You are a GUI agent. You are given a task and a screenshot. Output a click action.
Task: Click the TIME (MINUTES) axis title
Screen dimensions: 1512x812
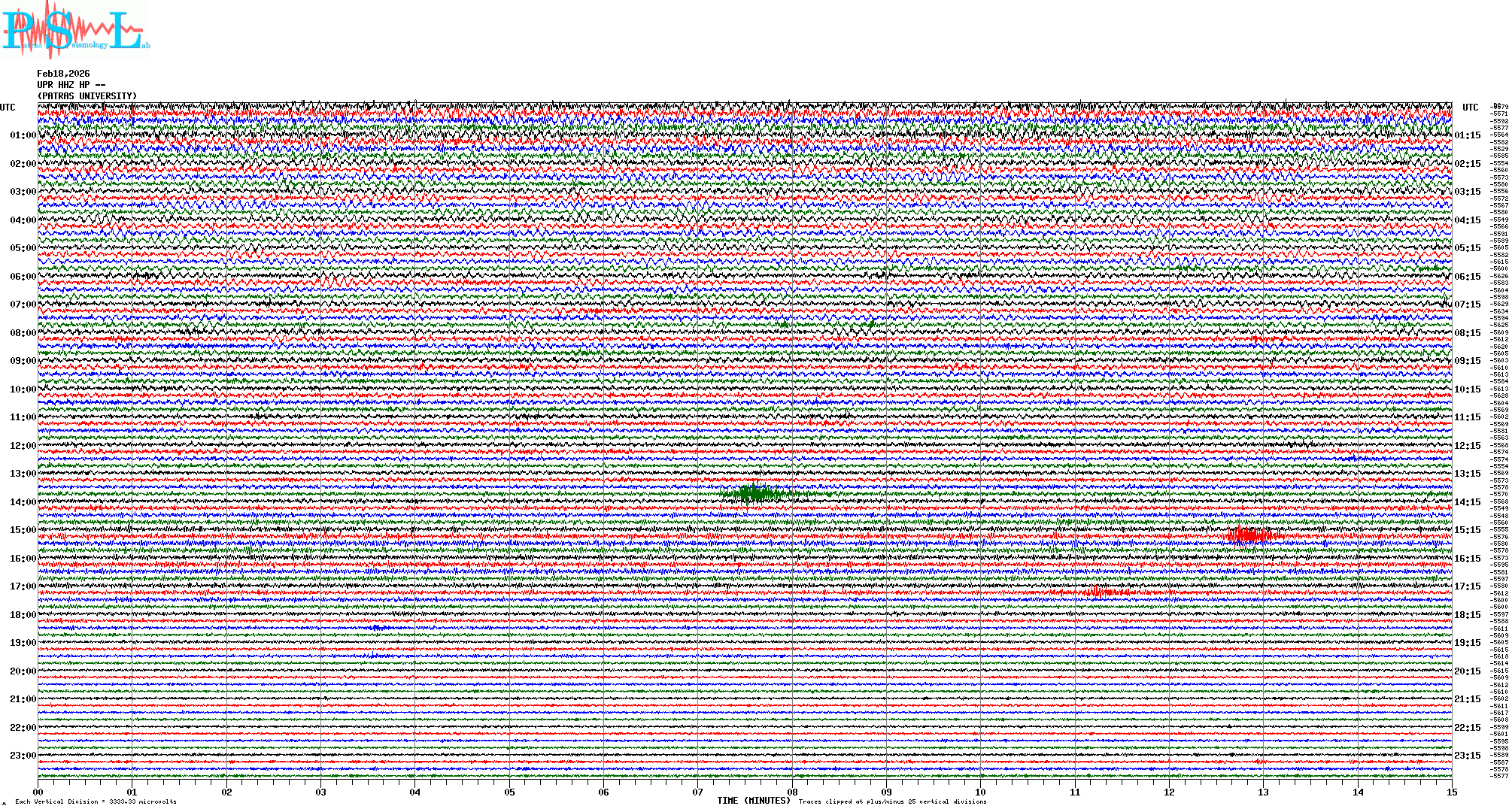point(753,801)
